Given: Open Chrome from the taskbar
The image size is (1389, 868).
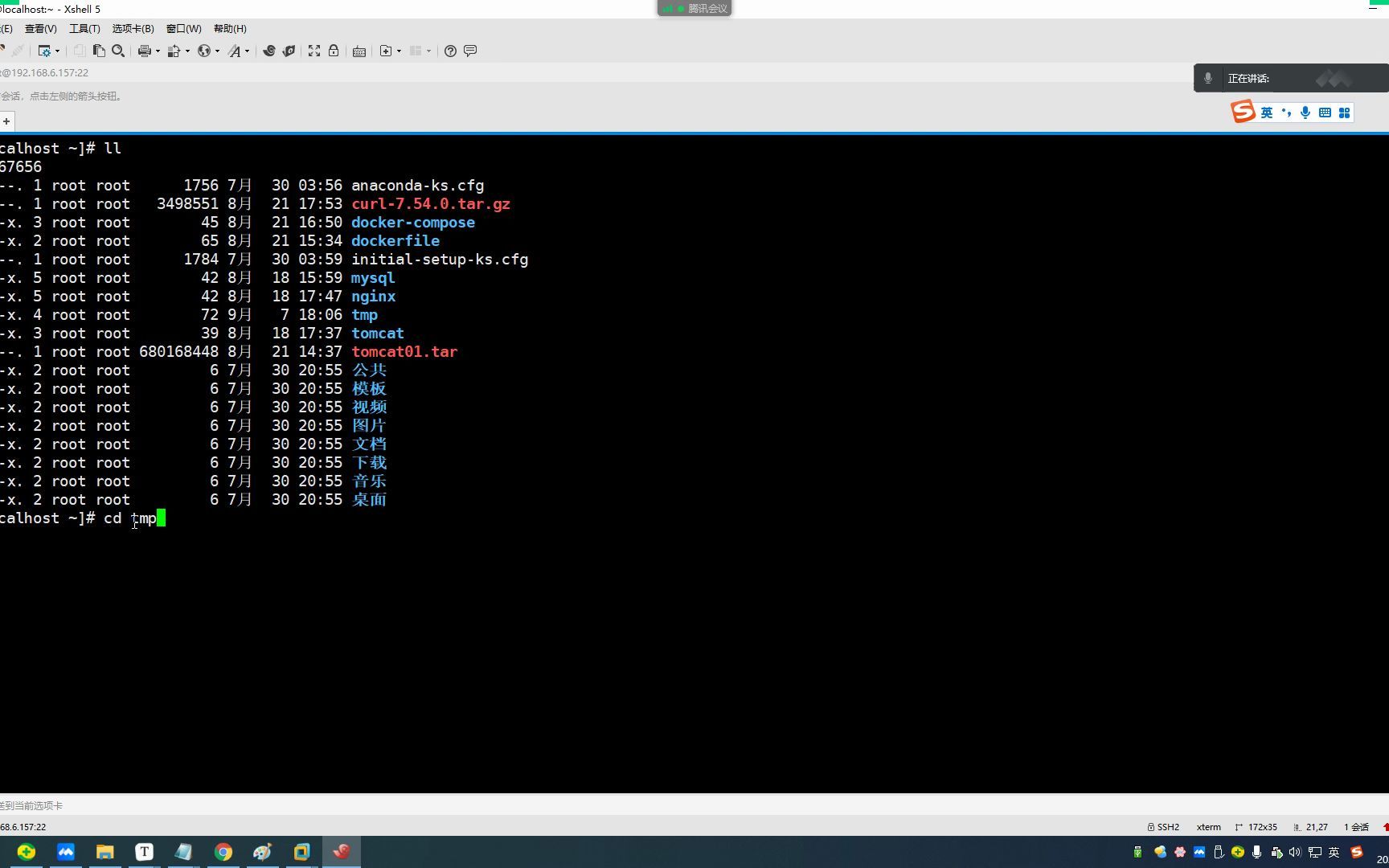Looking at the screenshot, I should click(223, 852).
